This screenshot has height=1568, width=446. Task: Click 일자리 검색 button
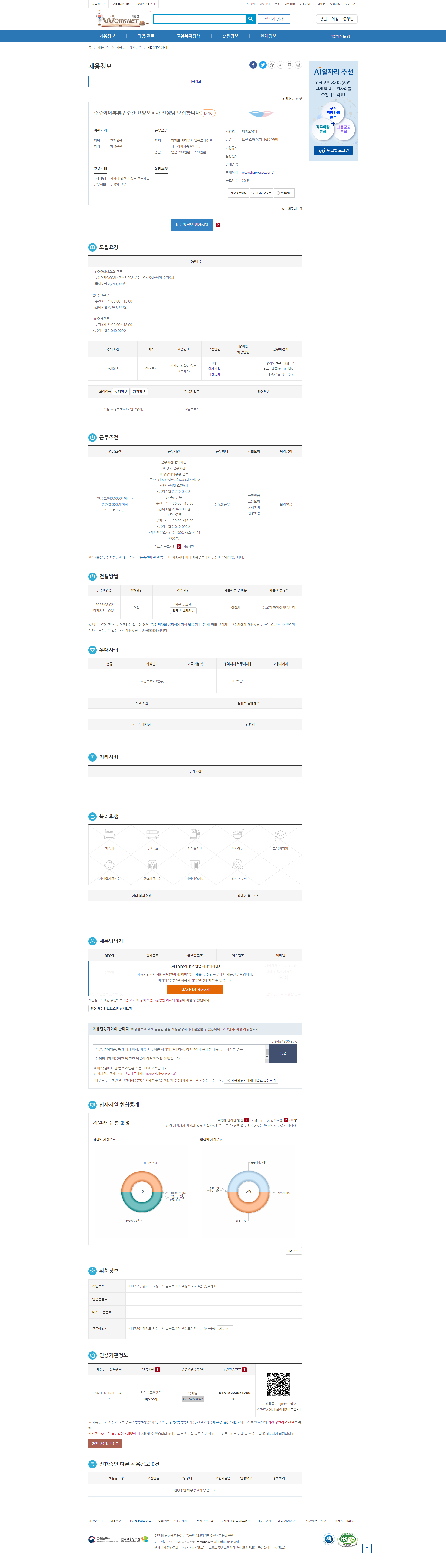pyautogui.click(x=274, y=19)
